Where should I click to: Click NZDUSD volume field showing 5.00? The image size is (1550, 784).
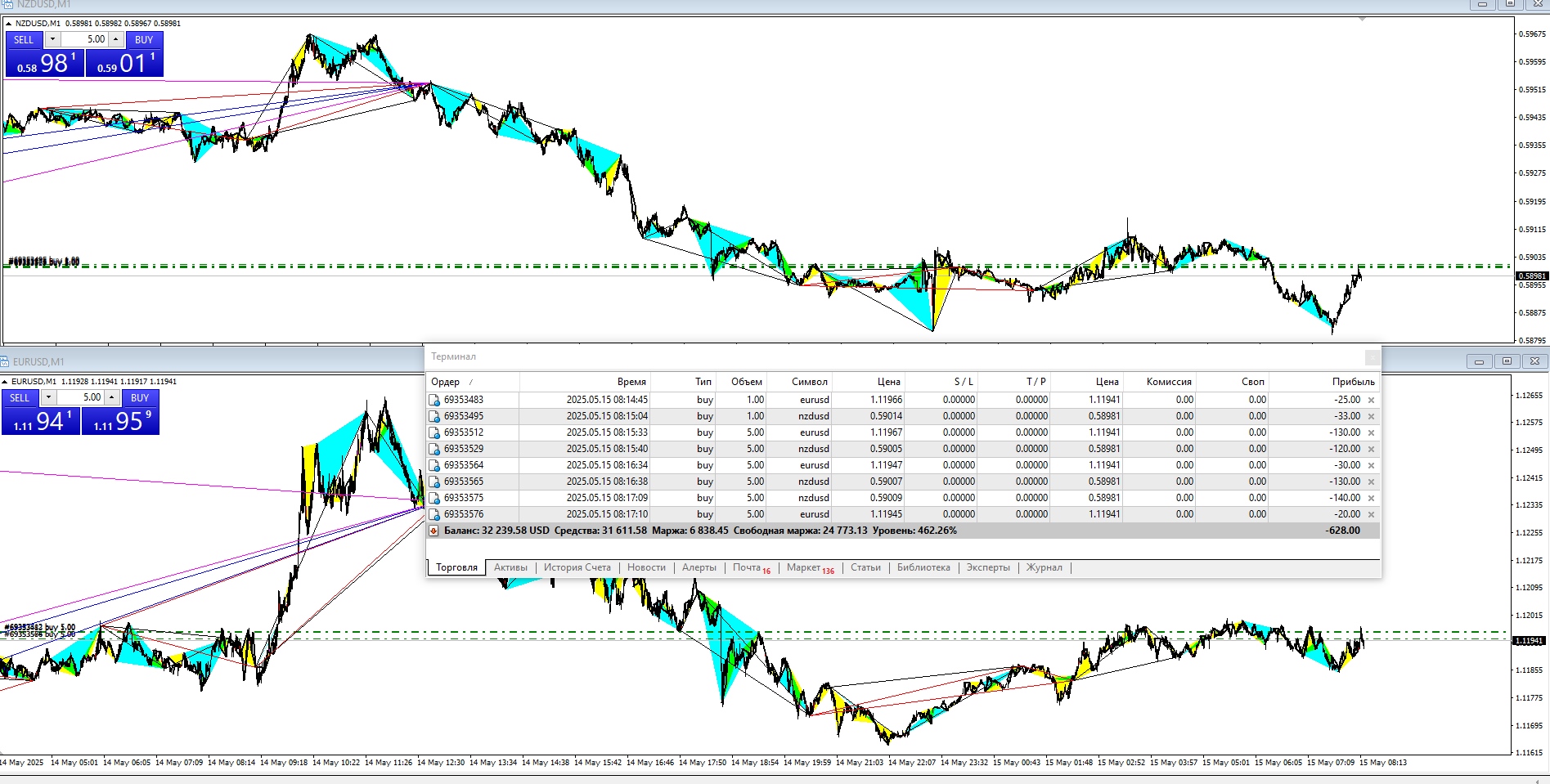(84, 39)
